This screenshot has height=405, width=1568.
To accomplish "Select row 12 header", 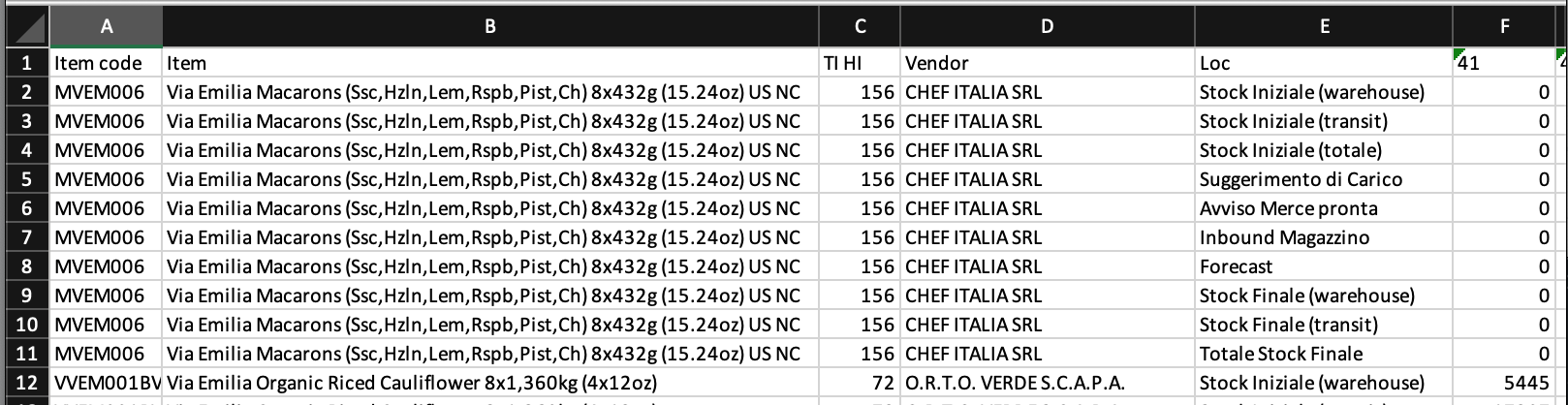I will pyautogui.click(x=26, y=383).
